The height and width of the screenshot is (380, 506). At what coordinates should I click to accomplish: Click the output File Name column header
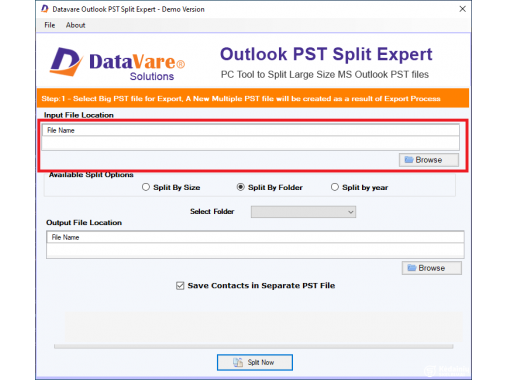click(x=255, y=237)
